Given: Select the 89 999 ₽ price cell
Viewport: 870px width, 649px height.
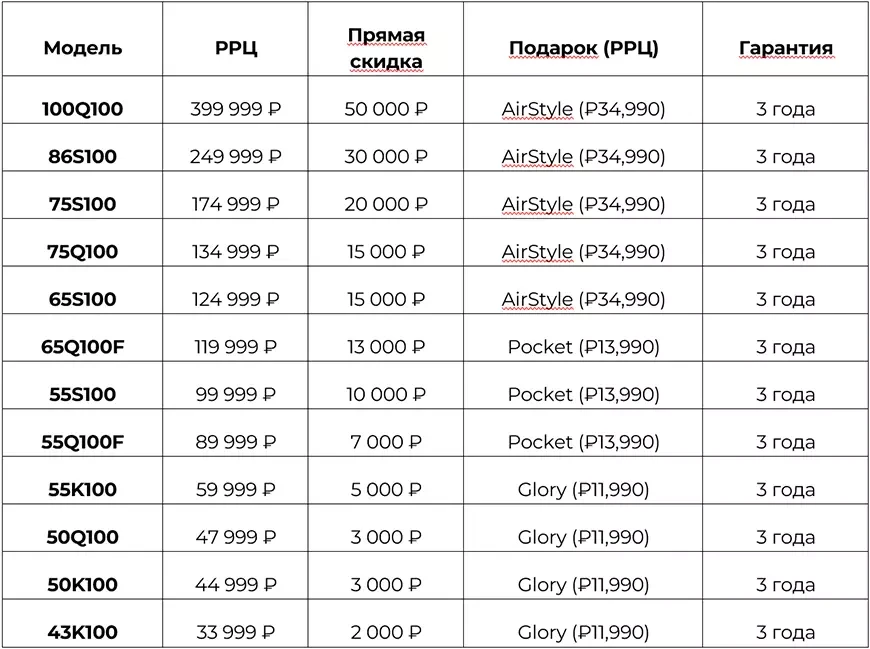Looking at the screenshot, I should (x=236, y=442).
